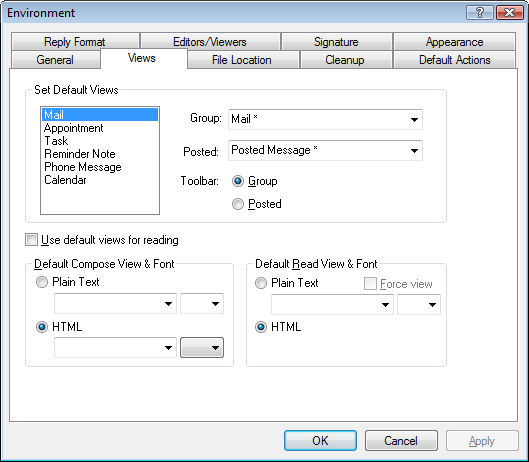Viewport: 529px width, 462px height.
Task: Close the Environment dialog
Action: [x=510, y=13]
